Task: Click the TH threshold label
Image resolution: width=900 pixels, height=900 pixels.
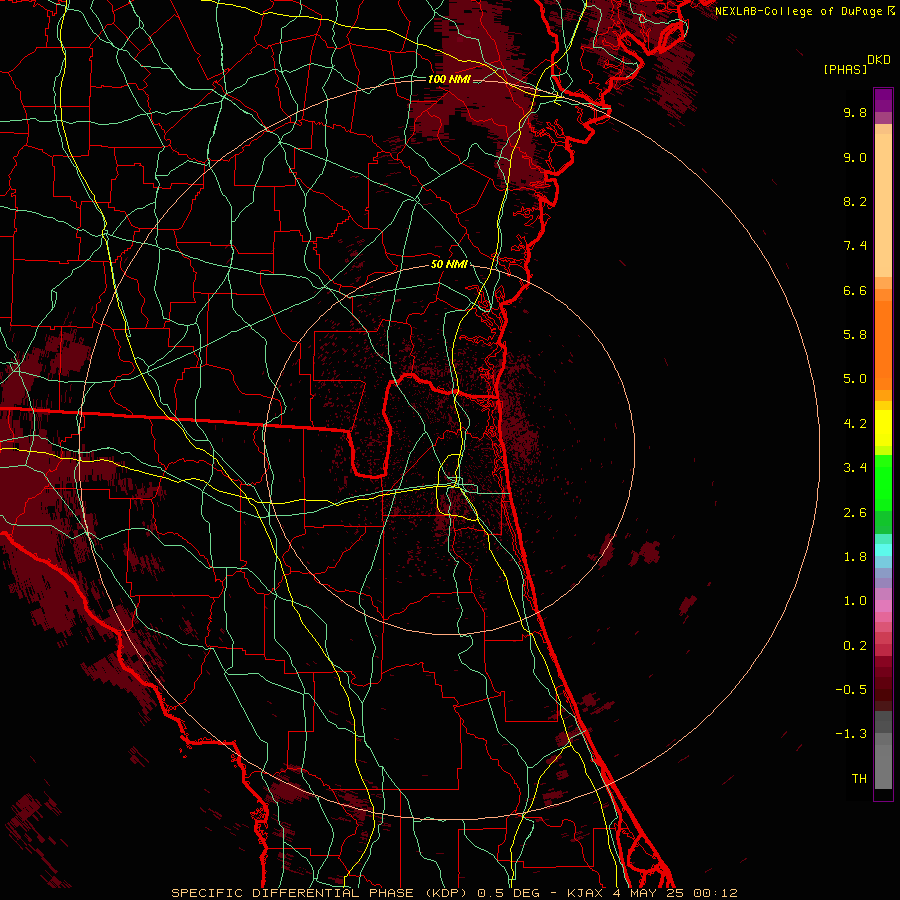Action: pos(859,779)
